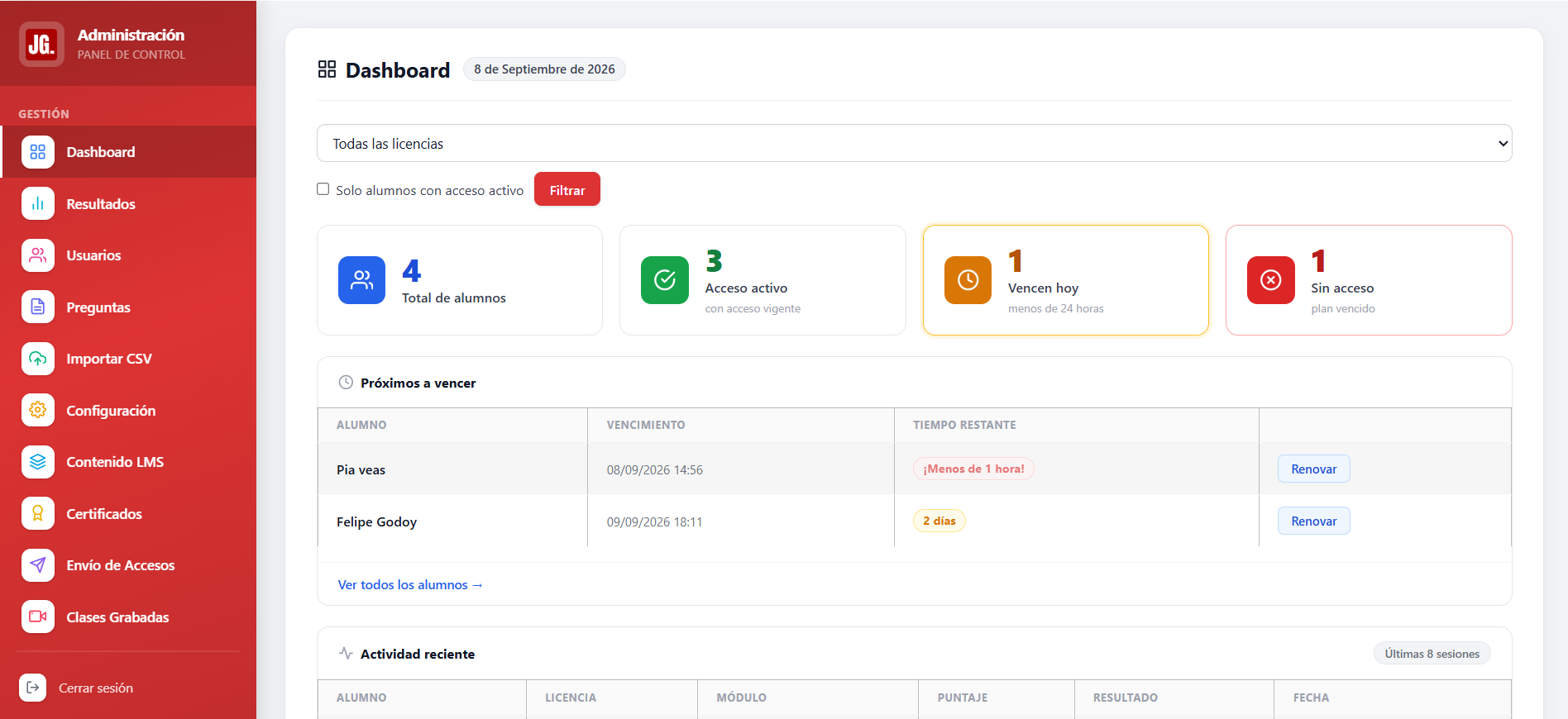Screen dimensions: 1568x719
Task: Click the Dashboard heading grid icon
Action: [x=327, y=69]
